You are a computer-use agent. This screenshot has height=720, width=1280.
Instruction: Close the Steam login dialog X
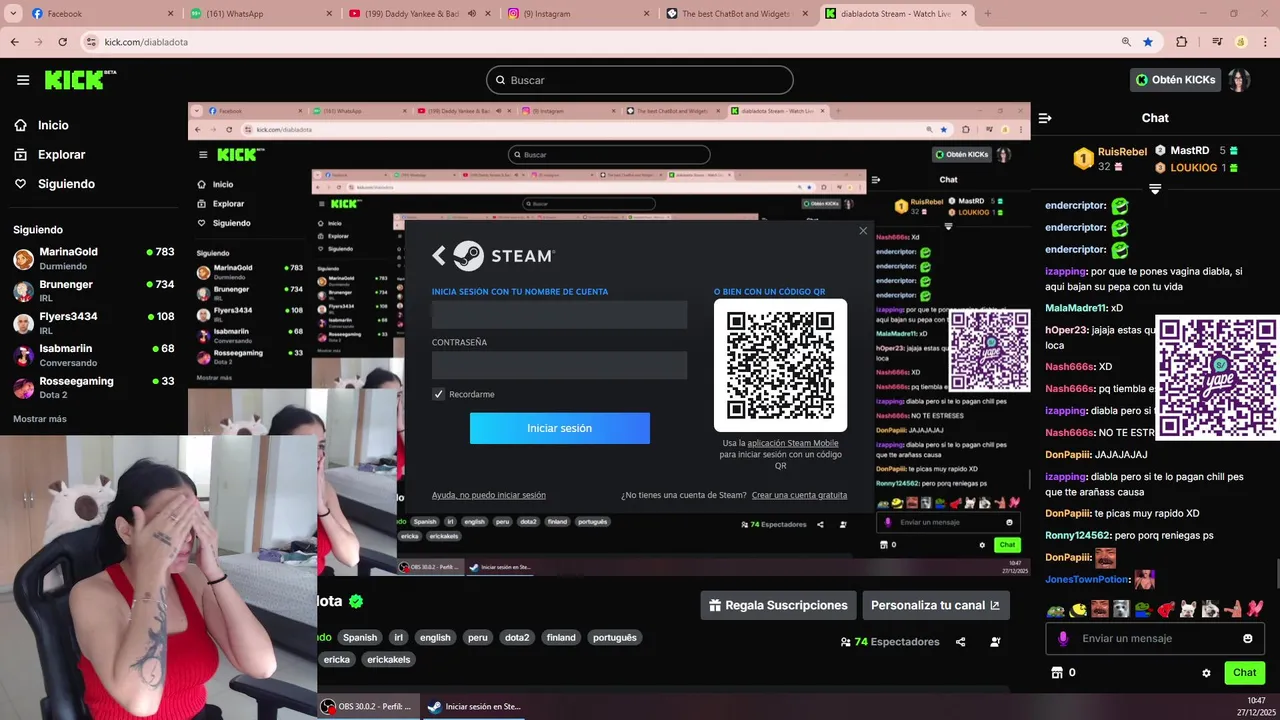point(863,231)
